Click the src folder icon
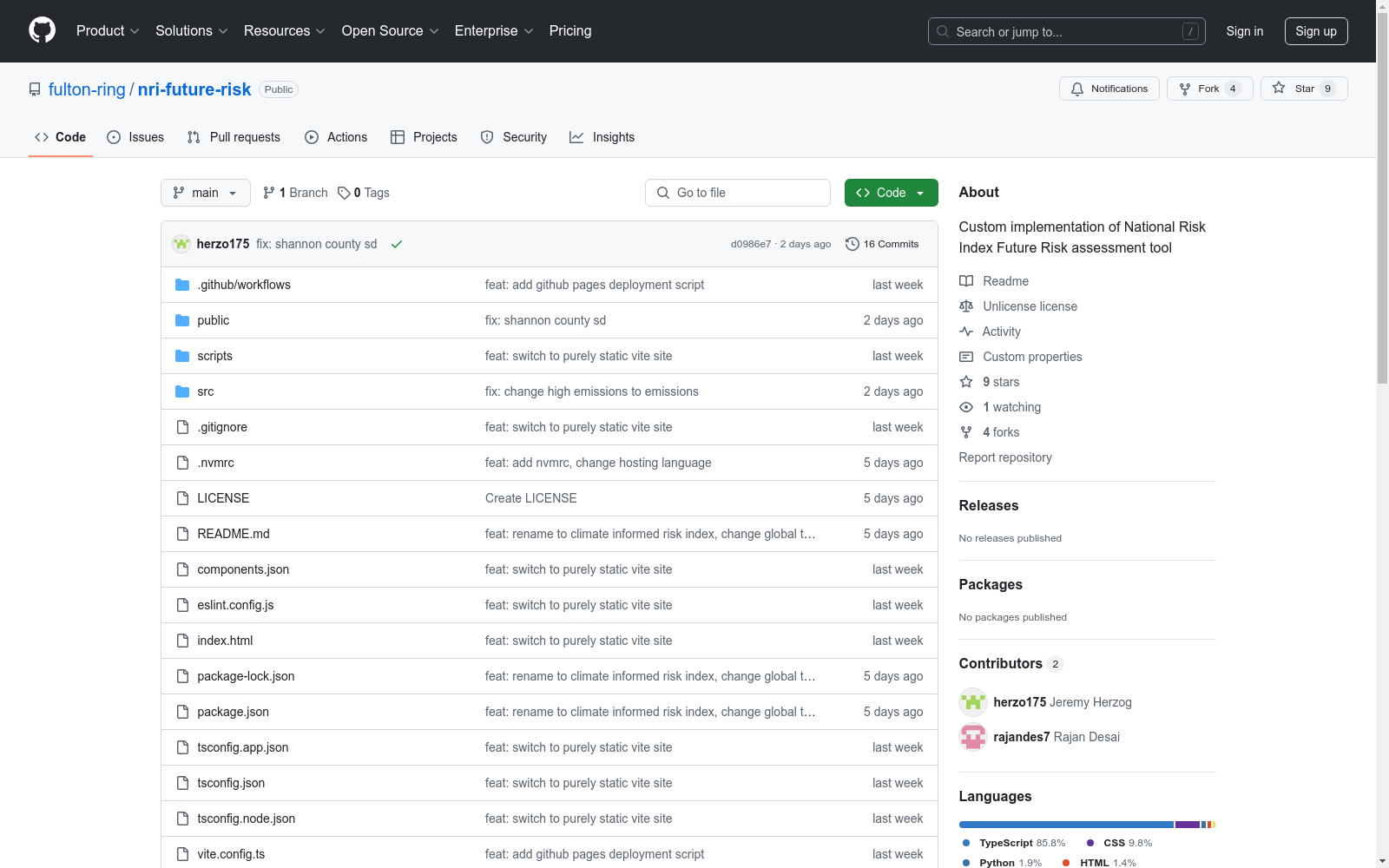The image size is (1389, 868). [182, 391]
